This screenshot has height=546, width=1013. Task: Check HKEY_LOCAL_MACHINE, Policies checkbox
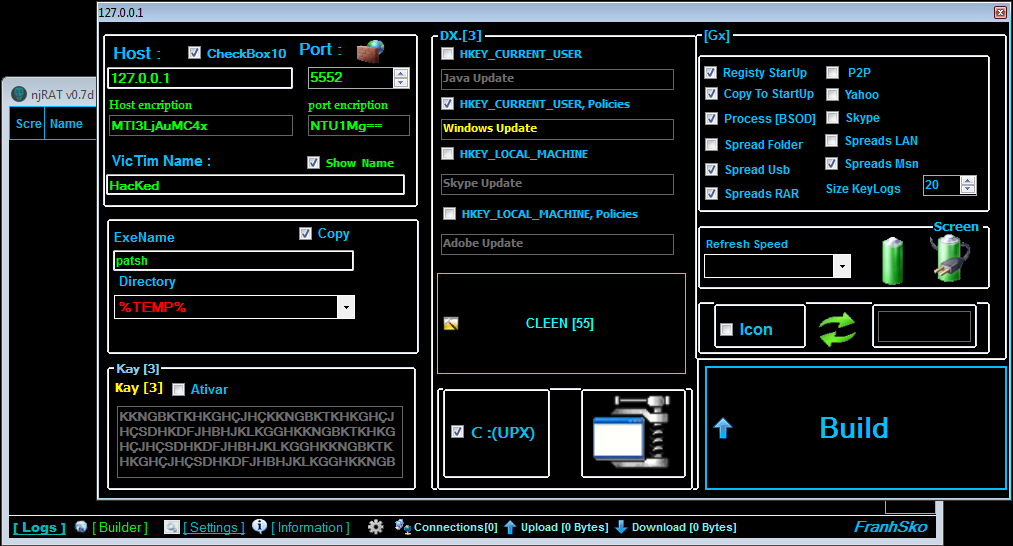449,214
